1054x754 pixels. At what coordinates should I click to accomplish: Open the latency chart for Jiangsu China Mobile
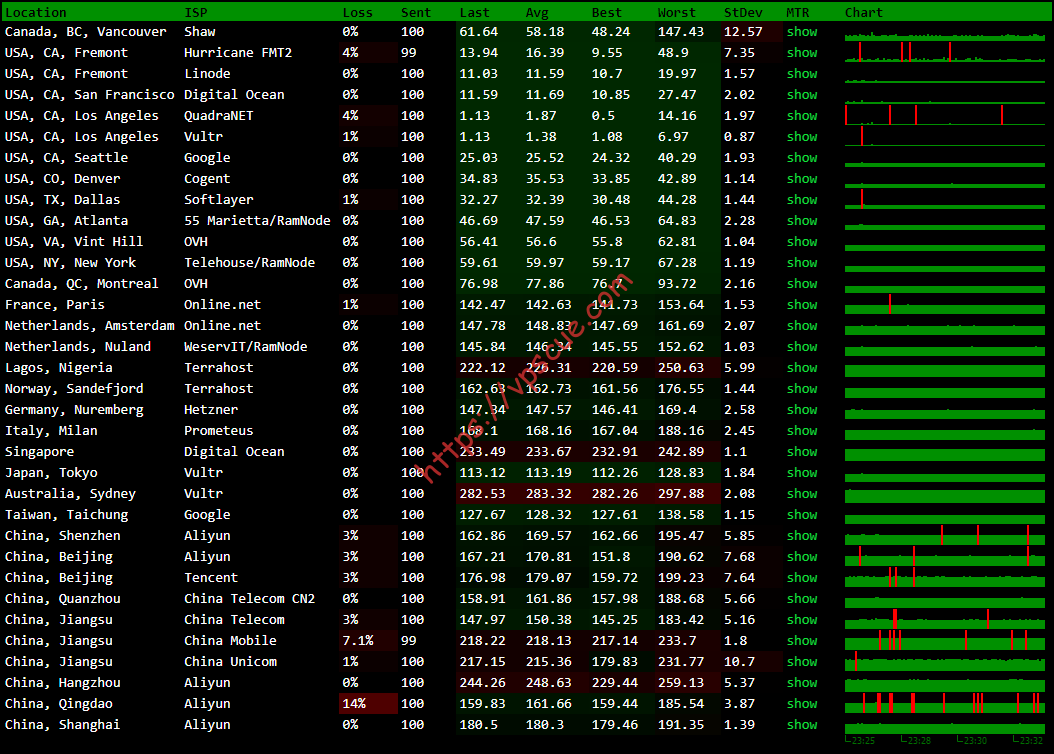(x=945, y=640)
